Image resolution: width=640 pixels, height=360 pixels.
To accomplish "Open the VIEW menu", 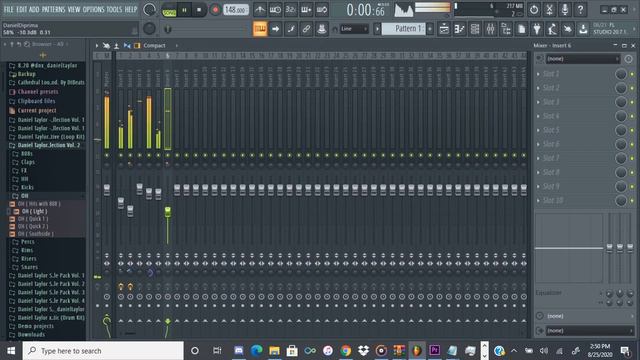I will tap(74, 9).
